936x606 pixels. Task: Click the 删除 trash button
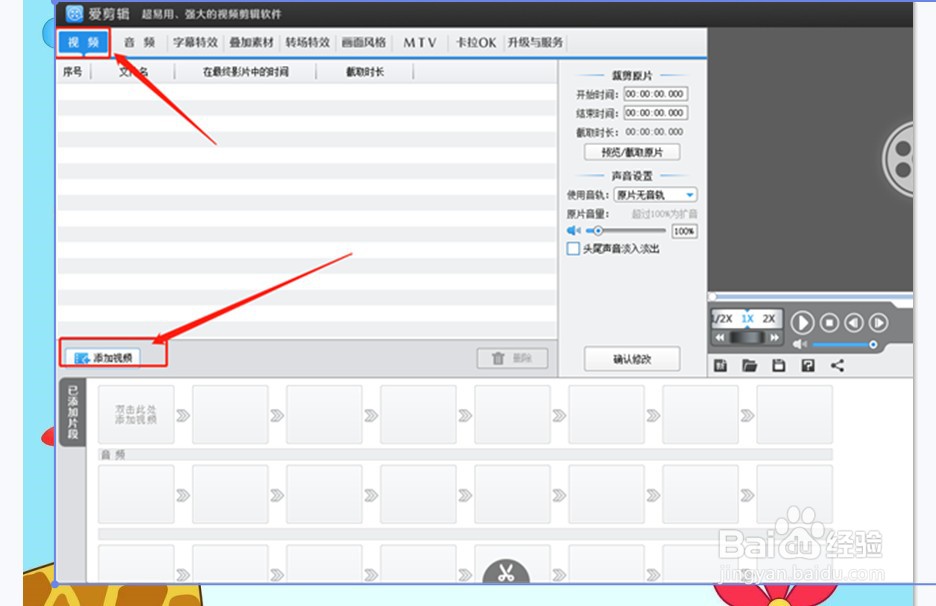tap(512, 358)
